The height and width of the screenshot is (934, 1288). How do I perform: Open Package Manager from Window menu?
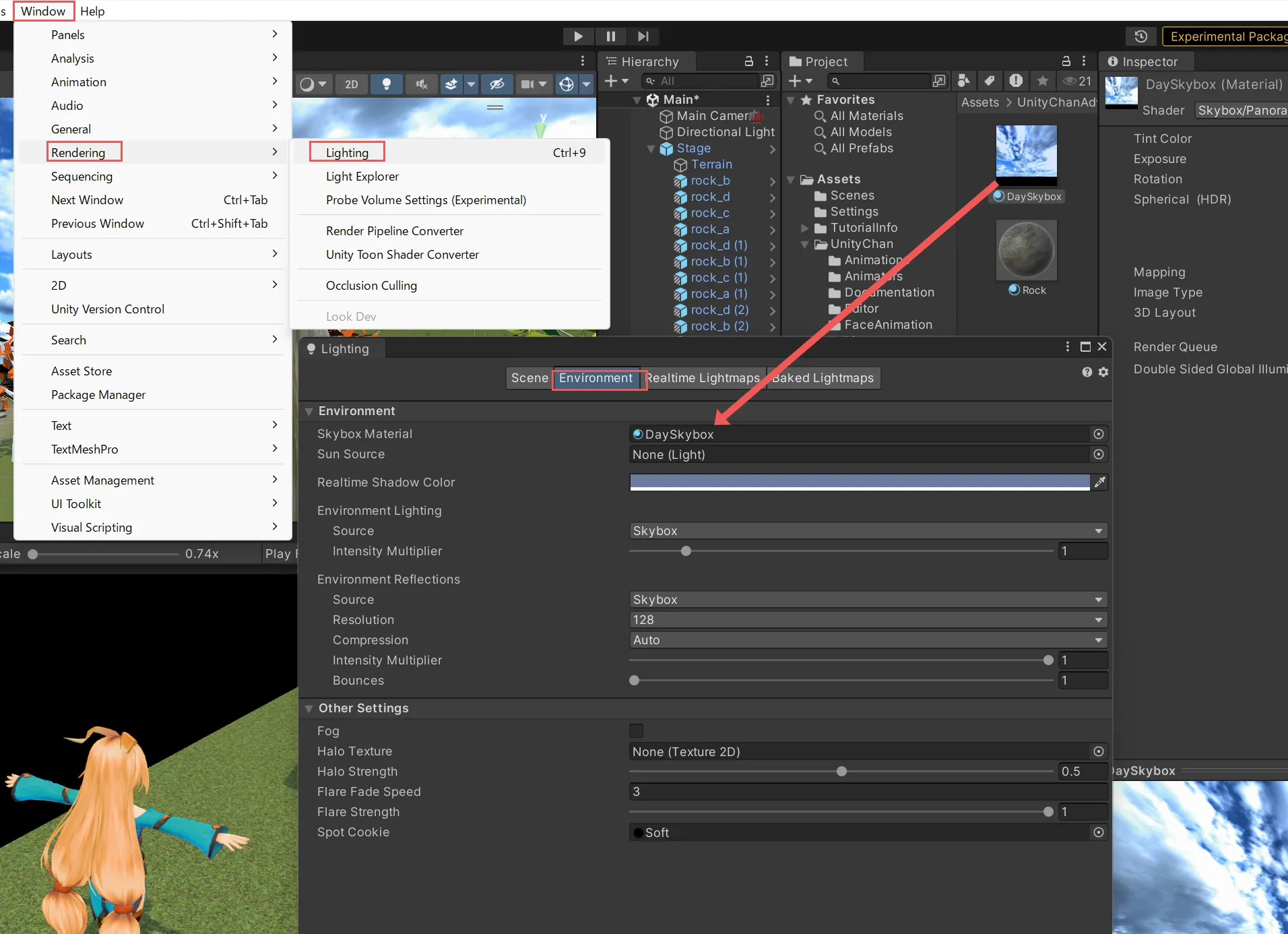click(x=98, y=395)
